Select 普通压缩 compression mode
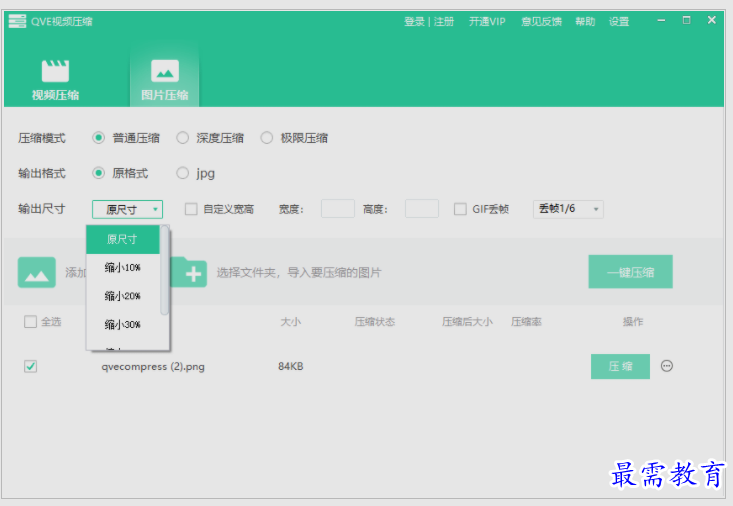Image resolution: width=733 pixels, height=506 pixels. pyautogui.click(x=99, y=138)
